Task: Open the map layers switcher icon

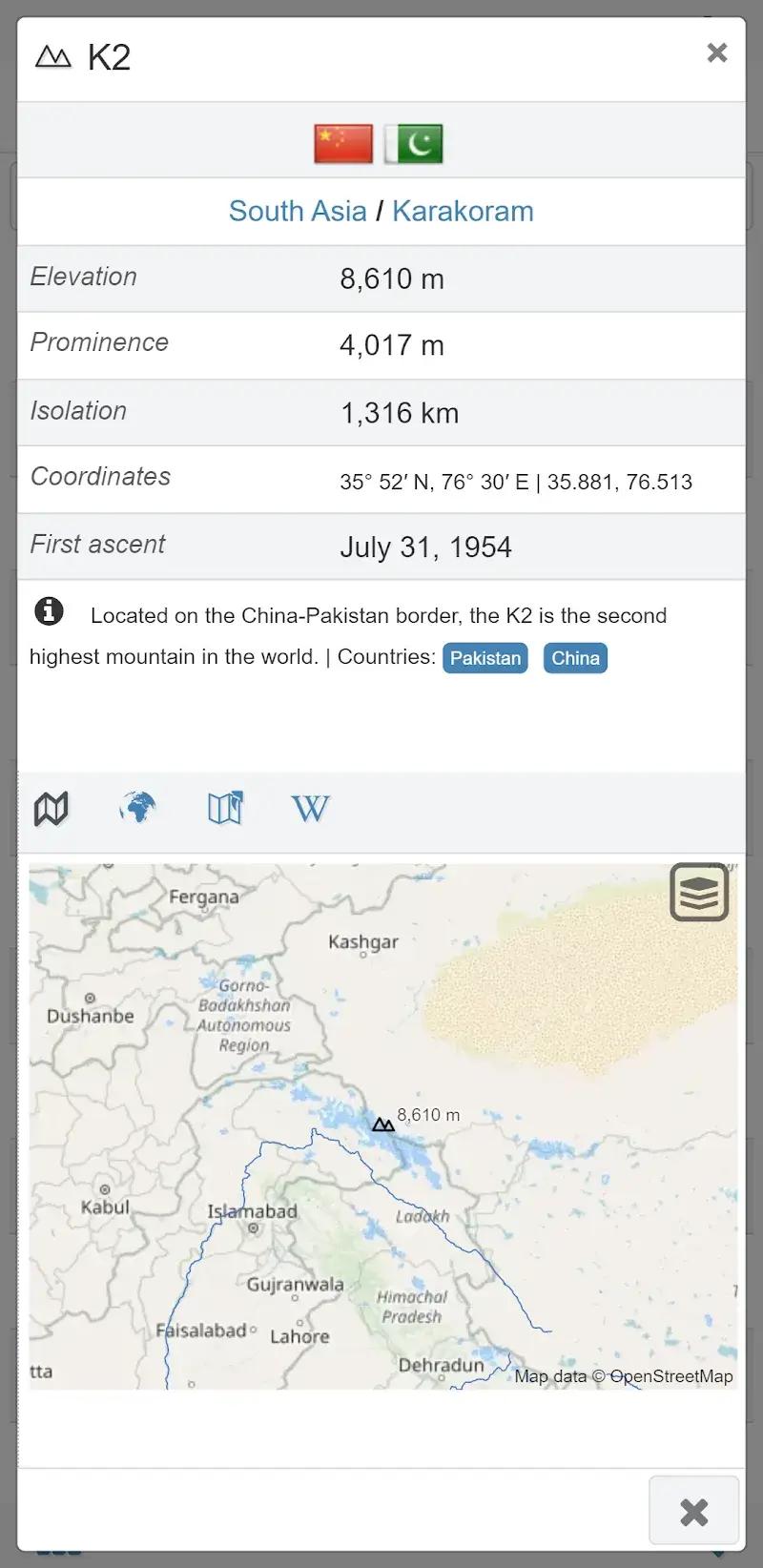Action: (x=700, y=893)
